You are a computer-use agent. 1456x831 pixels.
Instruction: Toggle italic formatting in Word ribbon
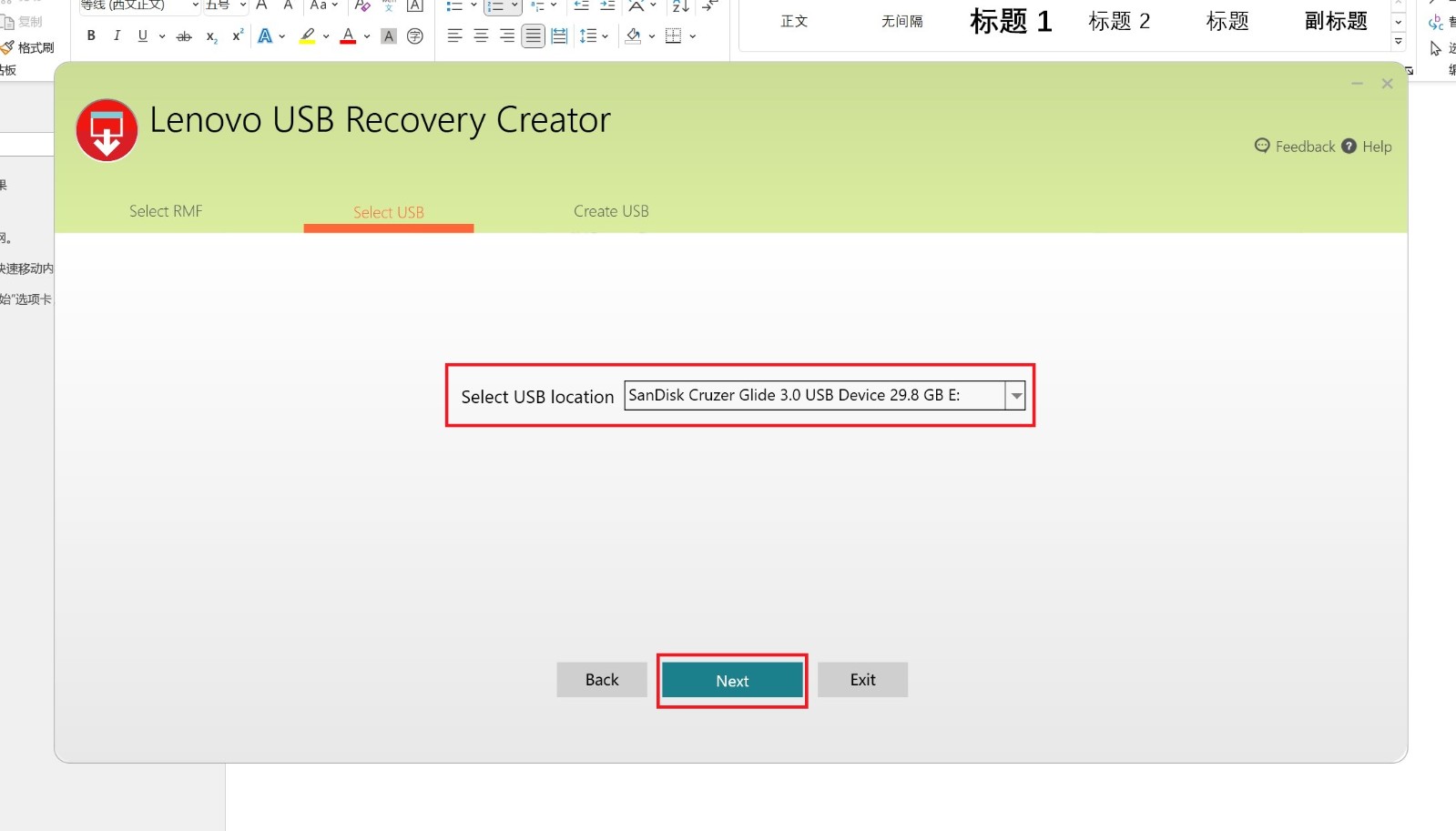coord(117,35)
